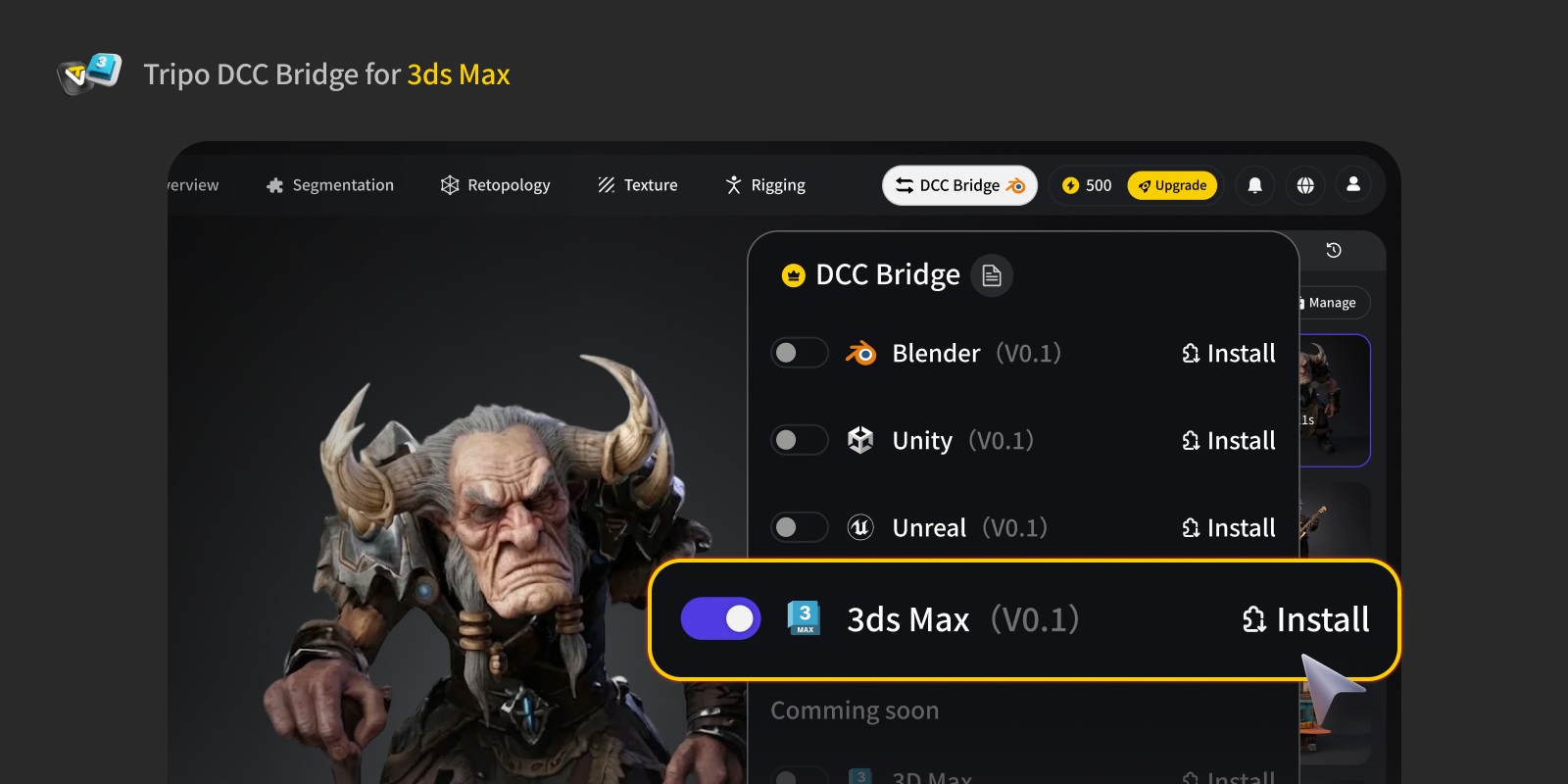Open the language globe icon
The width and height of the screenshot is (1568, 784).
1305,185
